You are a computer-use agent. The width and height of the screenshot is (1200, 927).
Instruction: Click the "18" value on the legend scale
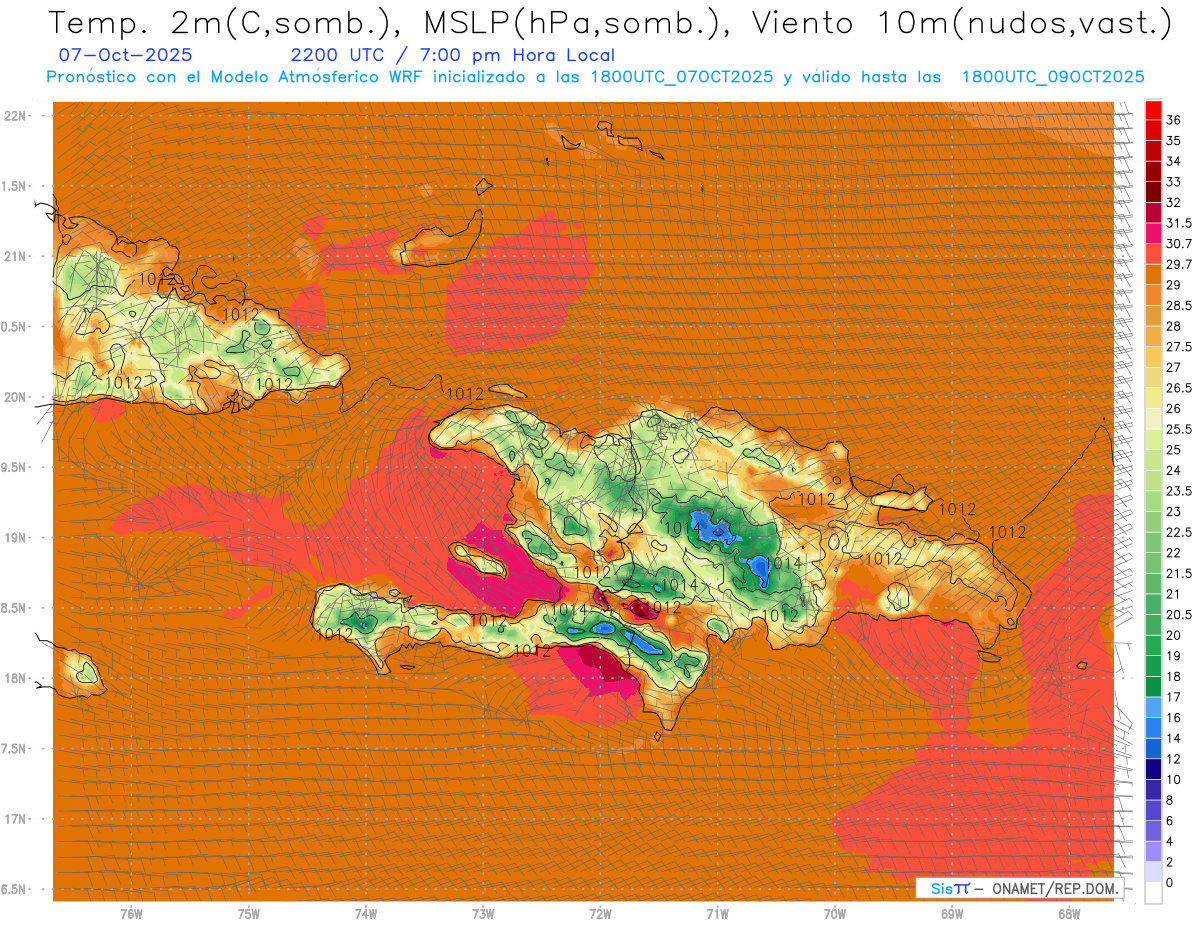pyautogui.click(x=1174, y=677)
